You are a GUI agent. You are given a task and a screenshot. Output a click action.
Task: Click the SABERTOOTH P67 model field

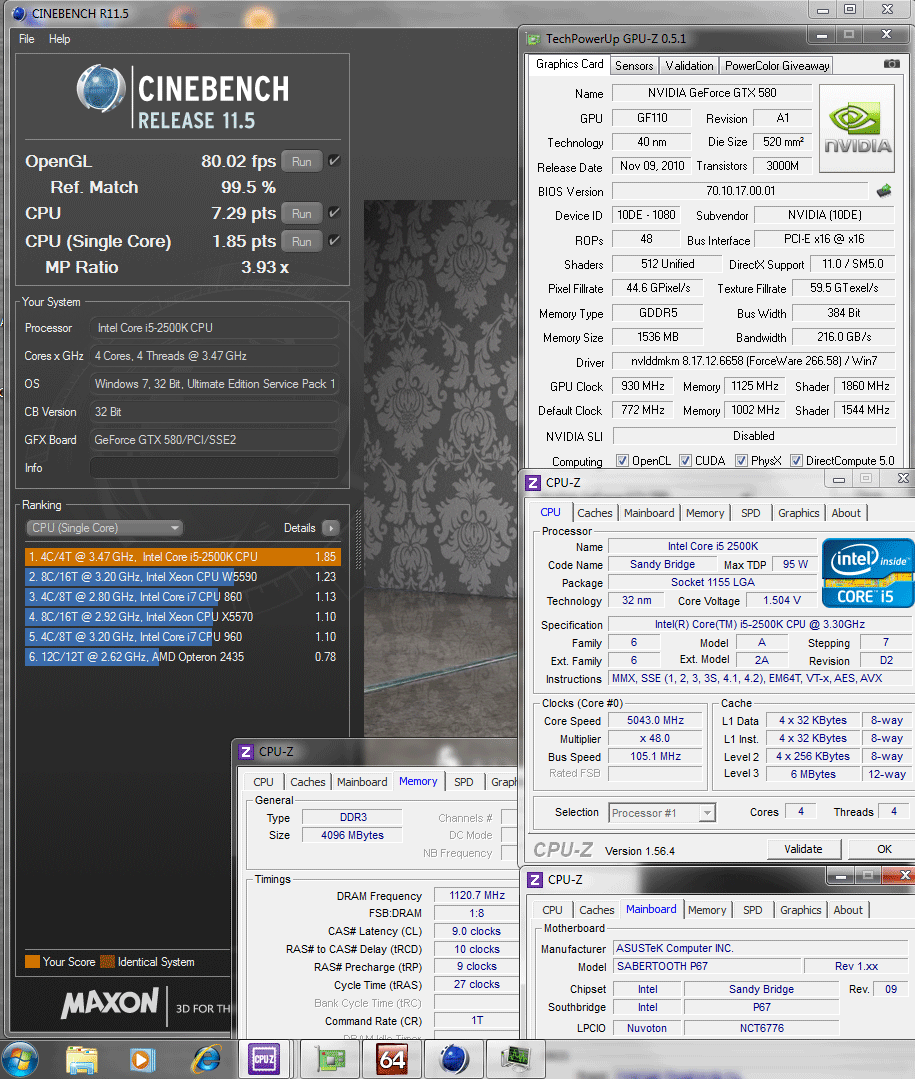tap(707, 966)
